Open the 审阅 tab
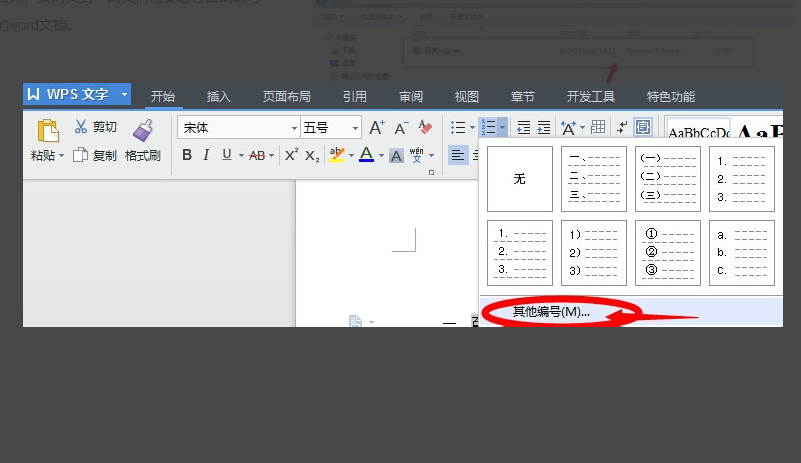801x463 pixels. point(411,96)
